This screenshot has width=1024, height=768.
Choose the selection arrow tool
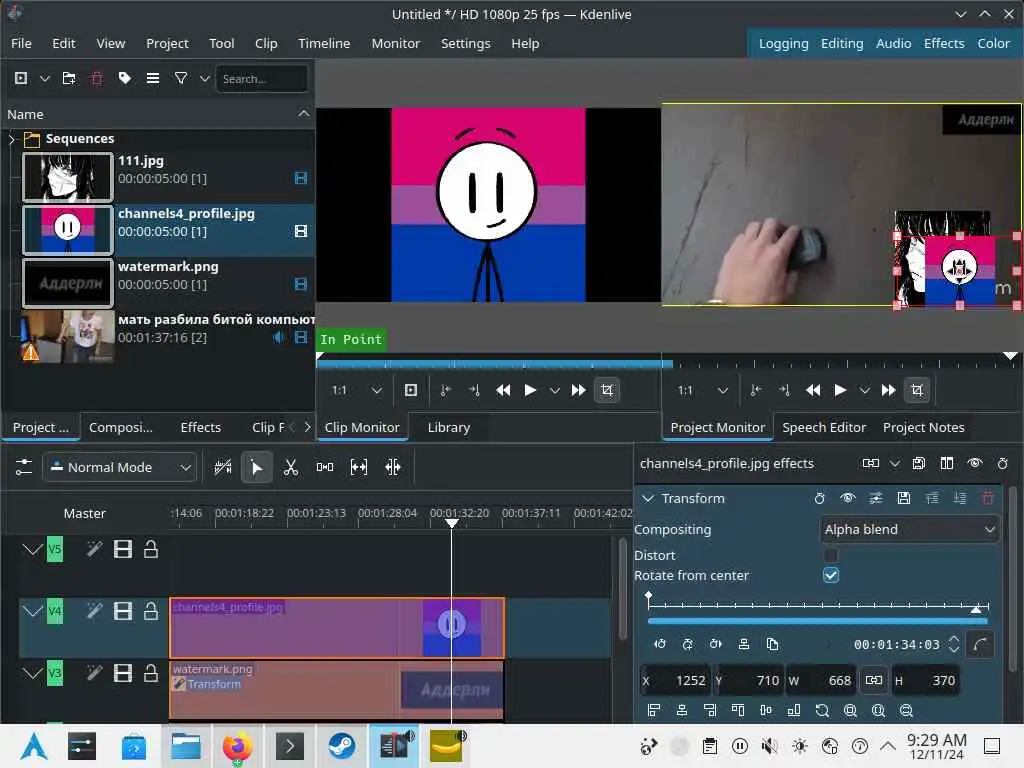257,467
